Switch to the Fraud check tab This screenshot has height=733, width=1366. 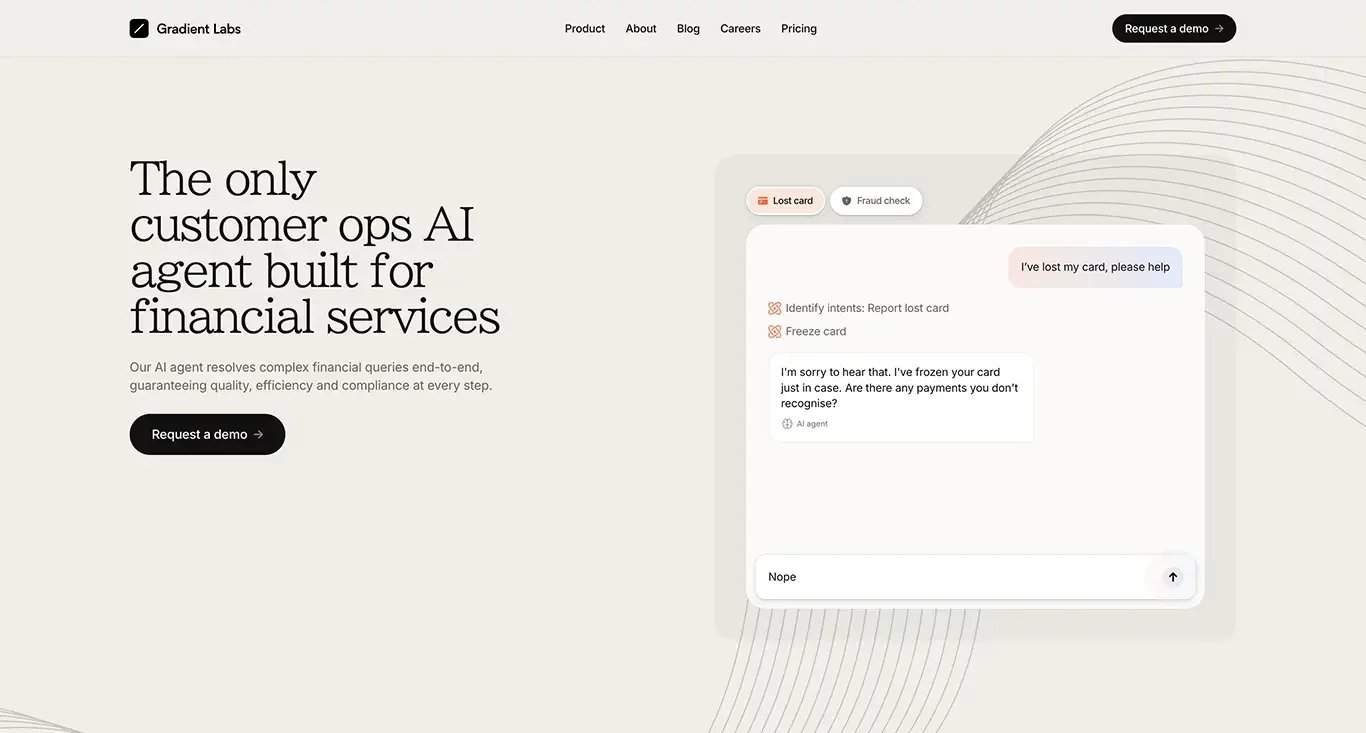(876, 201)
